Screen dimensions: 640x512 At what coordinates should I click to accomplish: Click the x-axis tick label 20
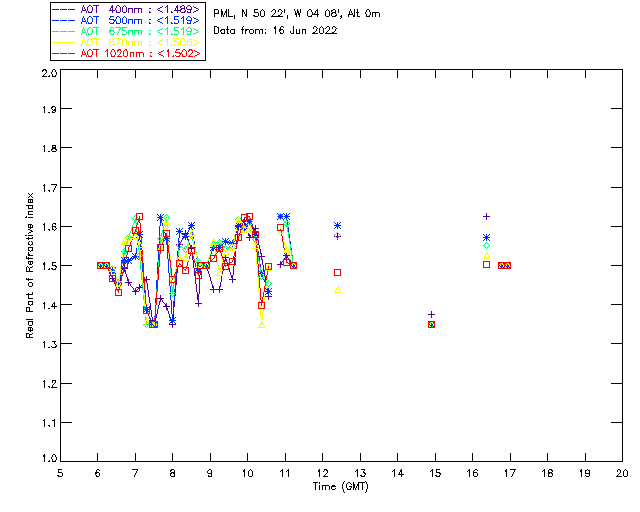[x=622, y=473]
